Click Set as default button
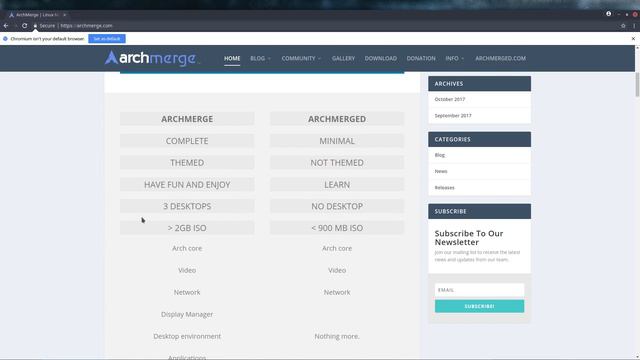This screenshot has height=360, width=640. click(x=107, y=39)
